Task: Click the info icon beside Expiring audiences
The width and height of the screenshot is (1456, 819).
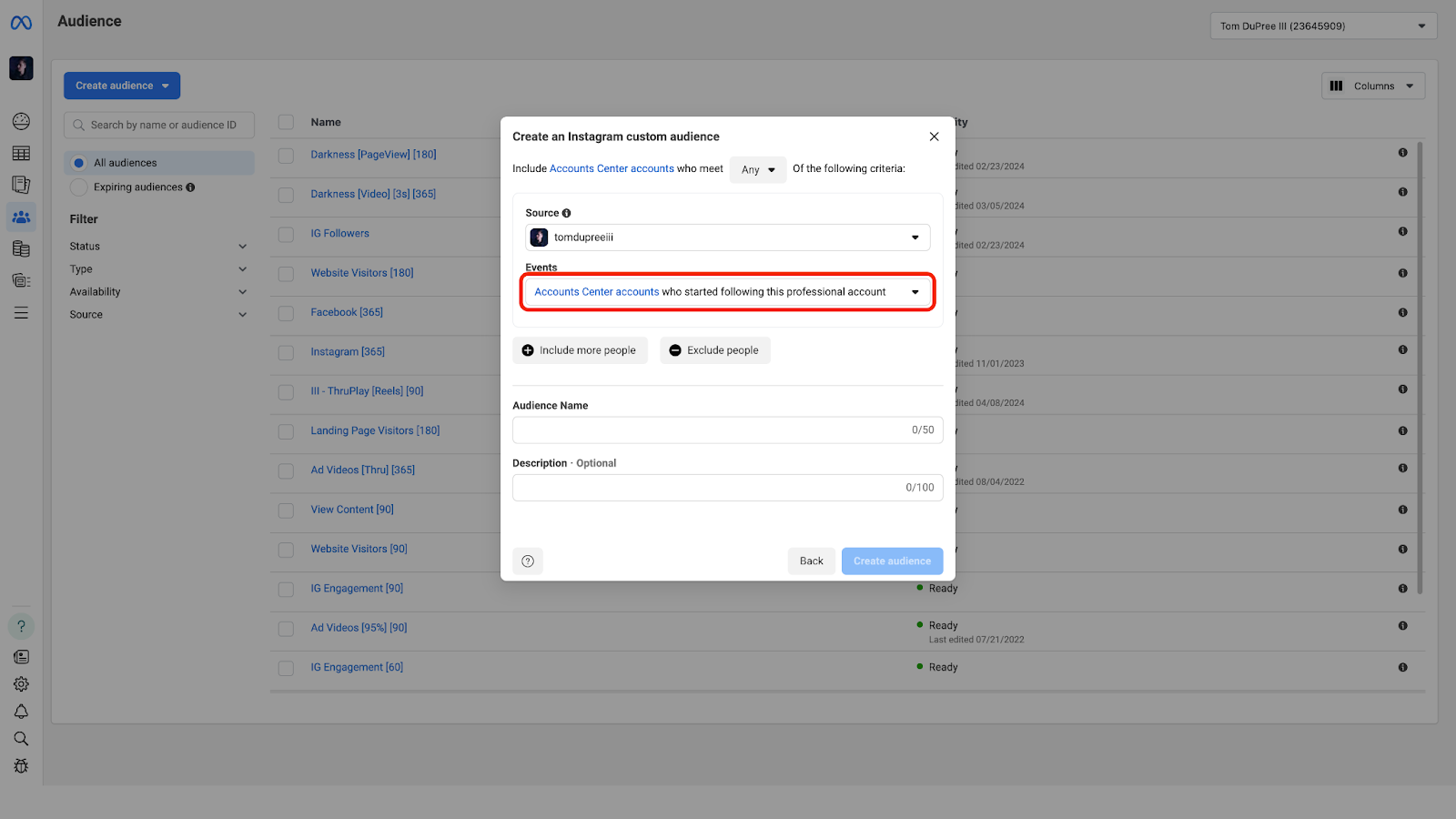Action: pyautogui.click(x=190, y=187)
